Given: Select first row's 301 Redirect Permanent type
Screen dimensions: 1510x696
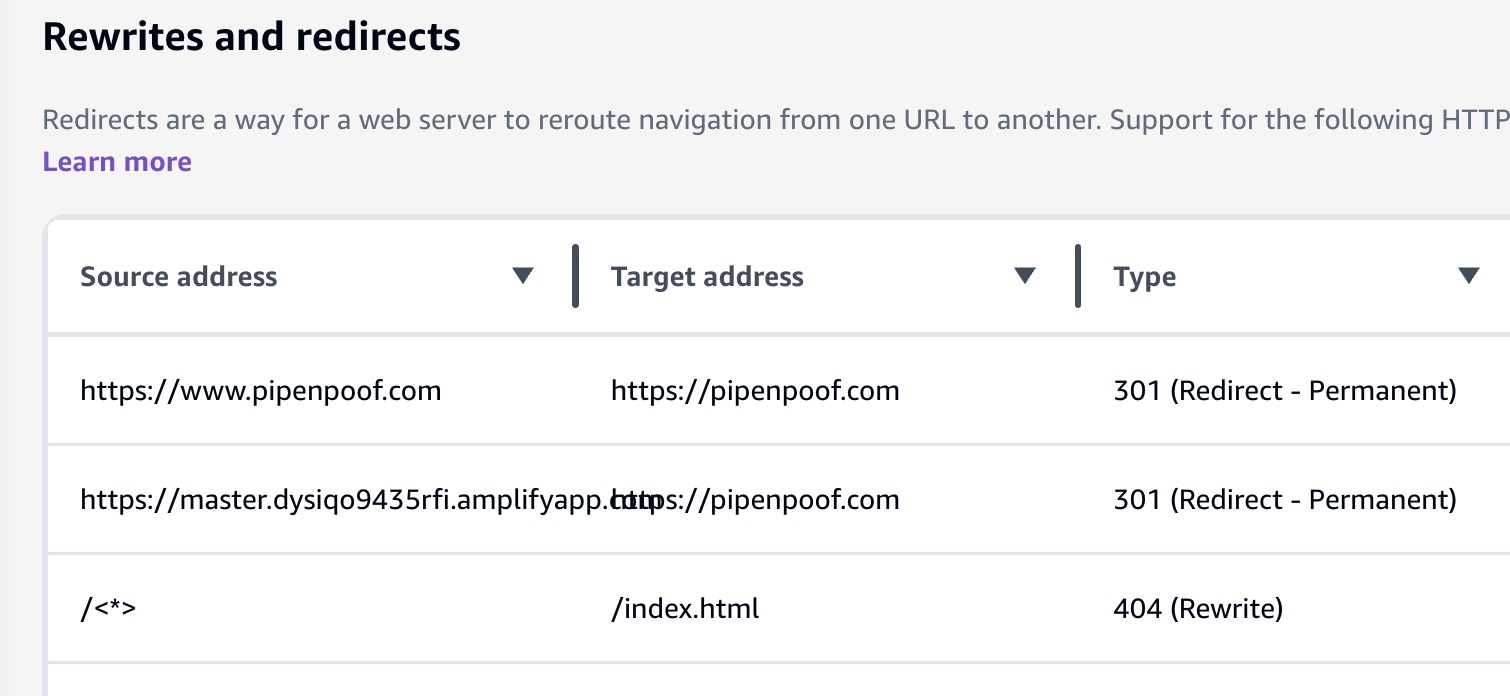Looking at the screenshot, I should pos(1285,391).
